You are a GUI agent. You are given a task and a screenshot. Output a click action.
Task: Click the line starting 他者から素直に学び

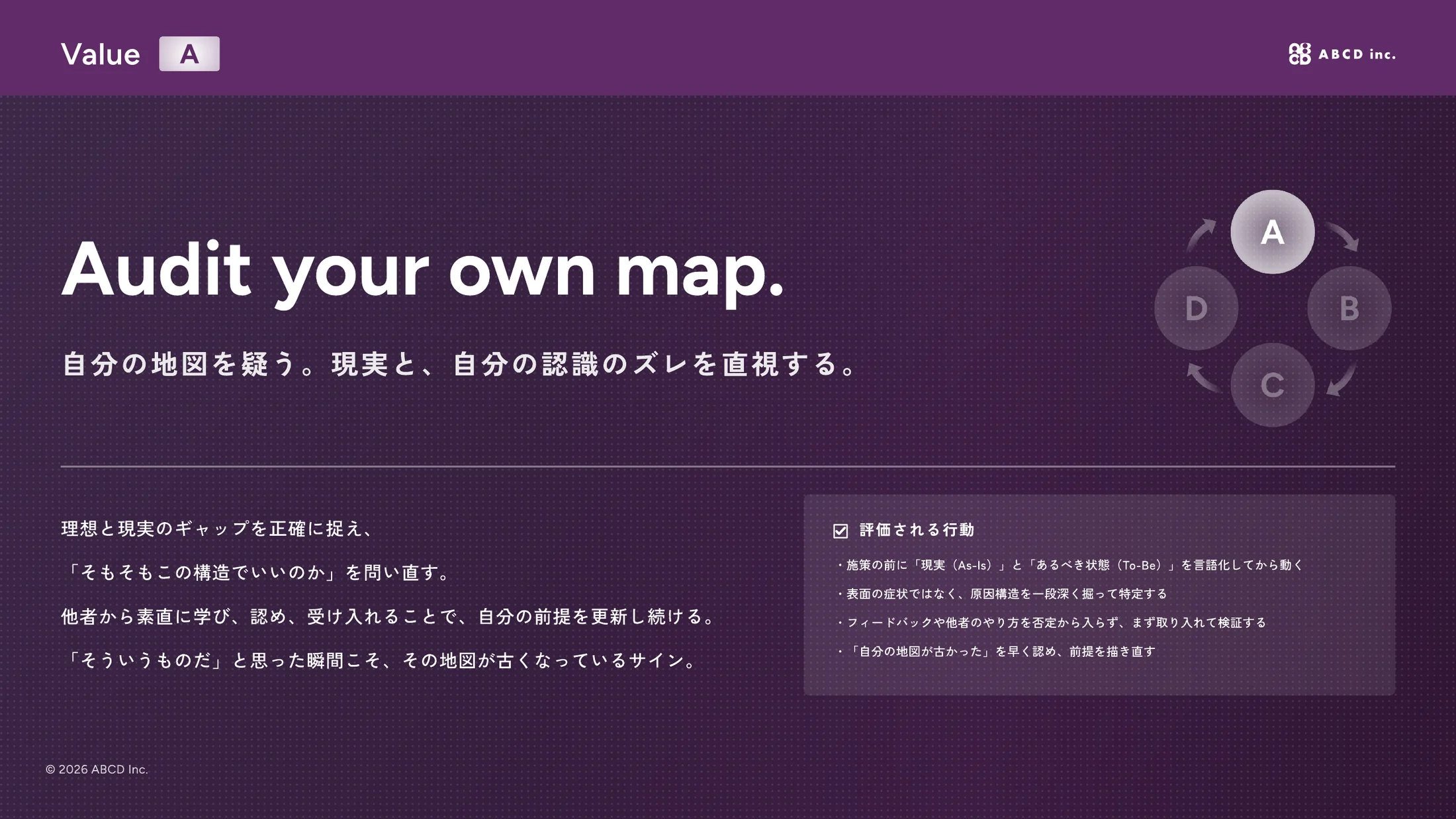389,617
